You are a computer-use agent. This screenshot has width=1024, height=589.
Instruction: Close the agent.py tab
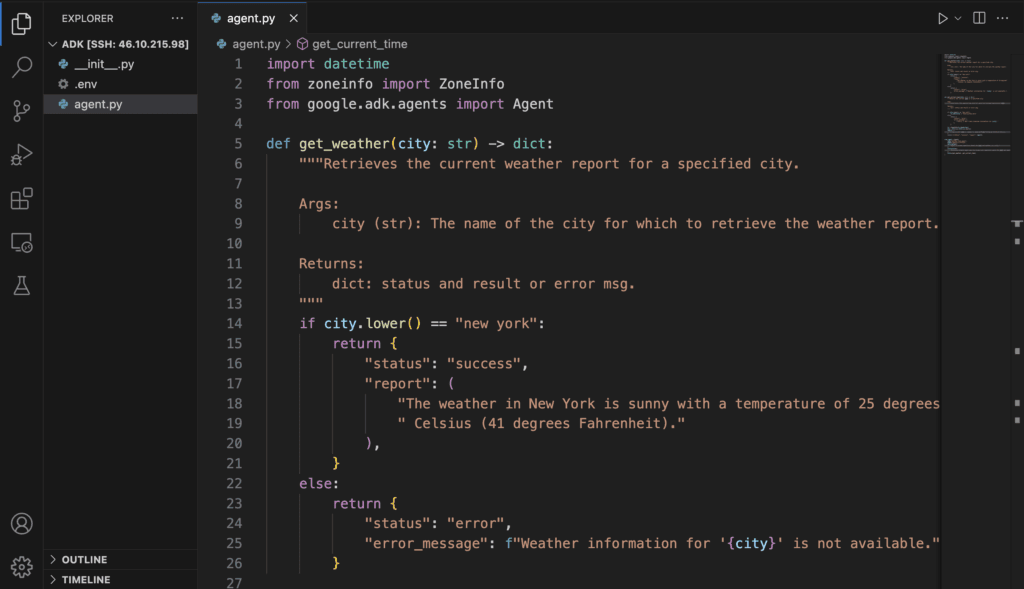pos(294,18)
